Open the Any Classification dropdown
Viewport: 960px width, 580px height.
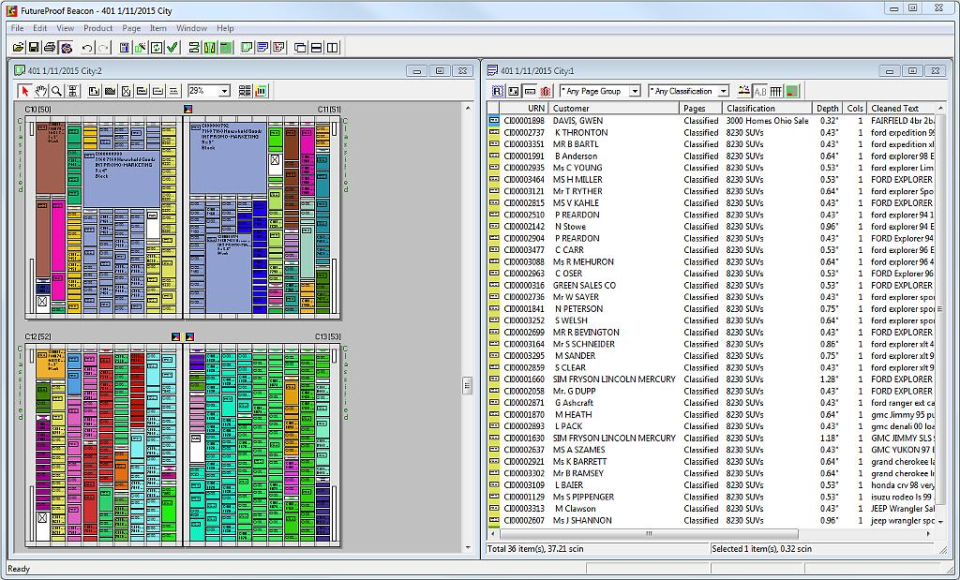pyautogui.click(x=723, y=91)
